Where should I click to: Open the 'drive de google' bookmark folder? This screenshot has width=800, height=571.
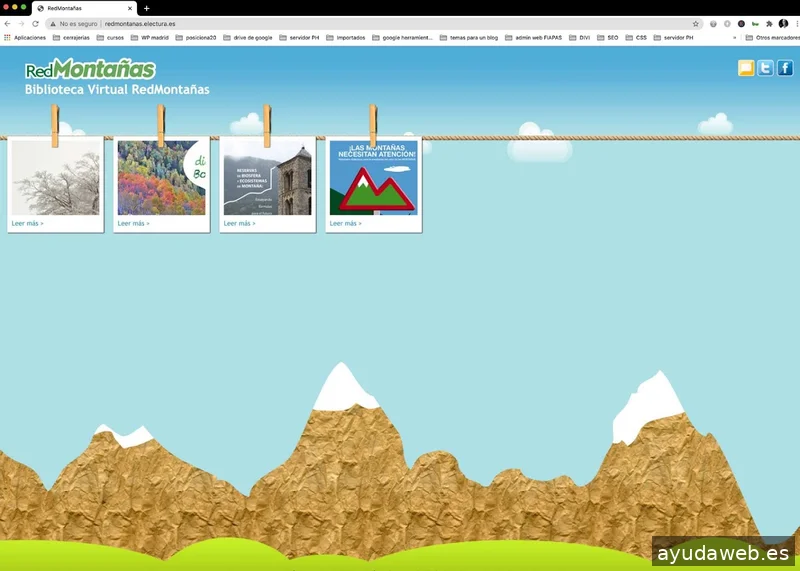[x=247, y=37]
